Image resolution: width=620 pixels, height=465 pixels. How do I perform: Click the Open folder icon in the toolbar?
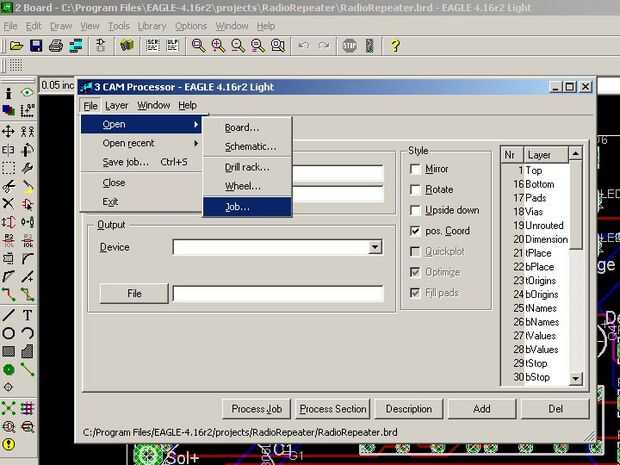click(16, 46)
